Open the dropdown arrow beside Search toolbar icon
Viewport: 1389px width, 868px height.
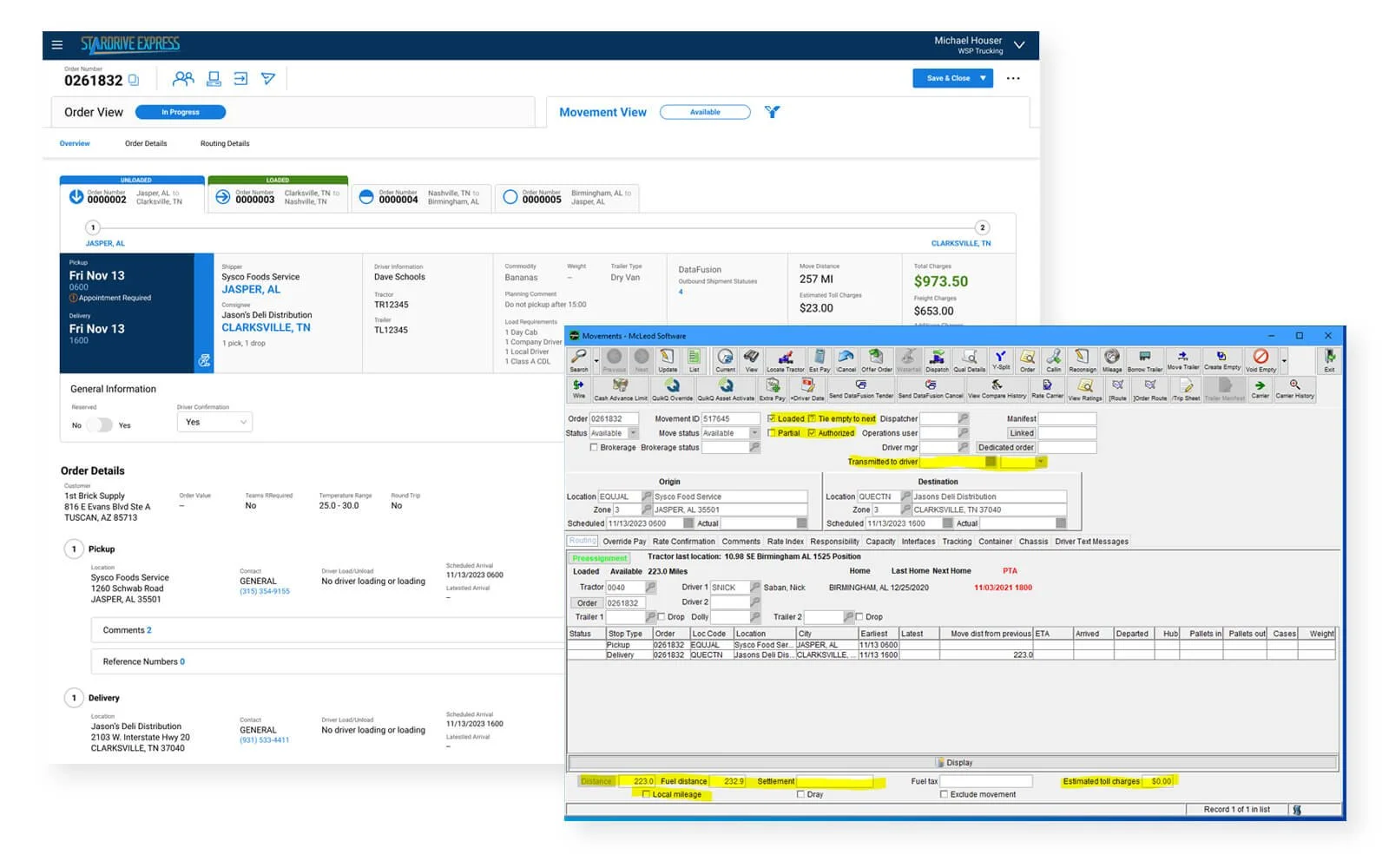coord(596,360)
